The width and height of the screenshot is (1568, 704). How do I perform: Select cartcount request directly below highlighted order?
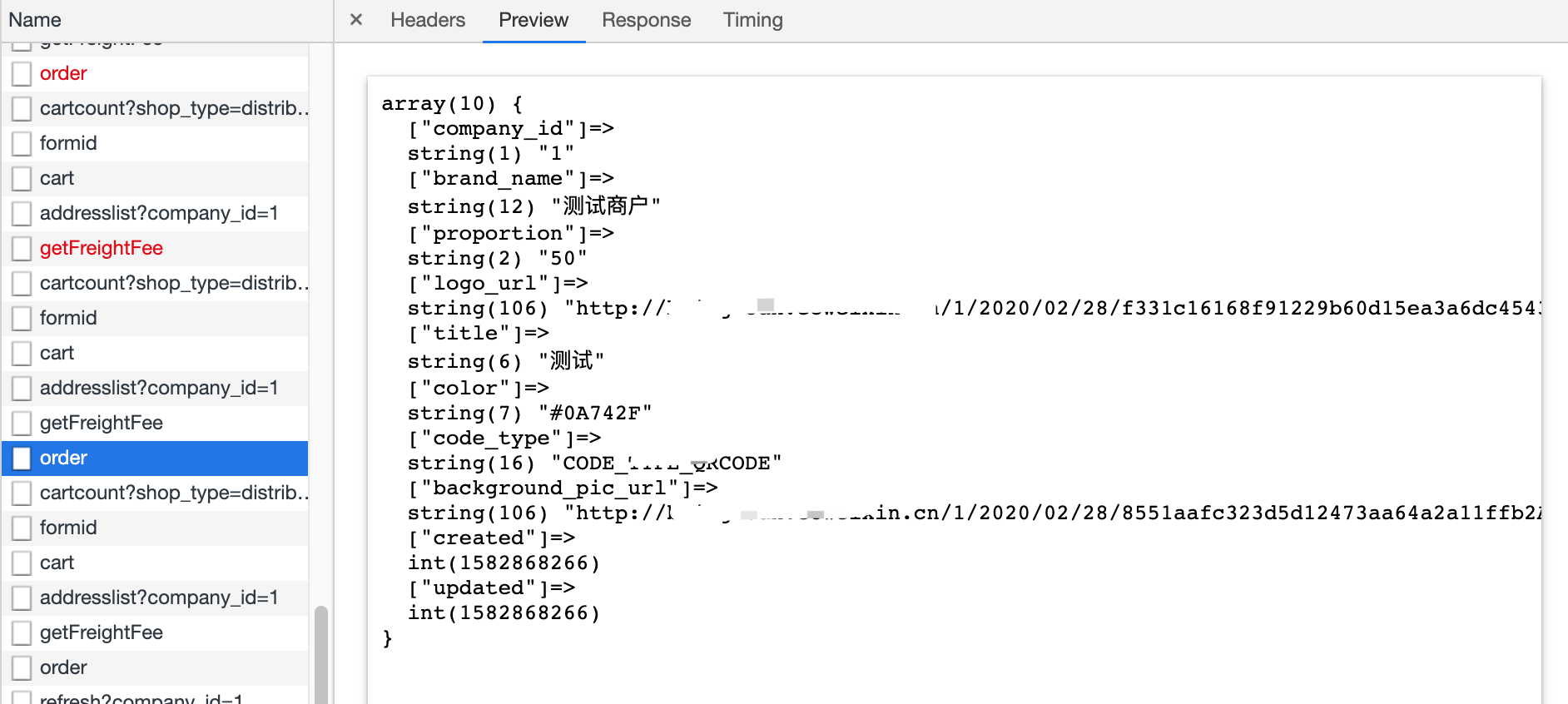pyautogui.click(x=173, y=493)
